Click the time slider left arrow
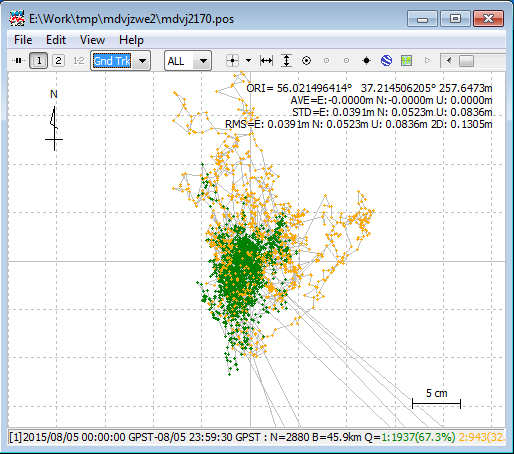 [449, 61]
